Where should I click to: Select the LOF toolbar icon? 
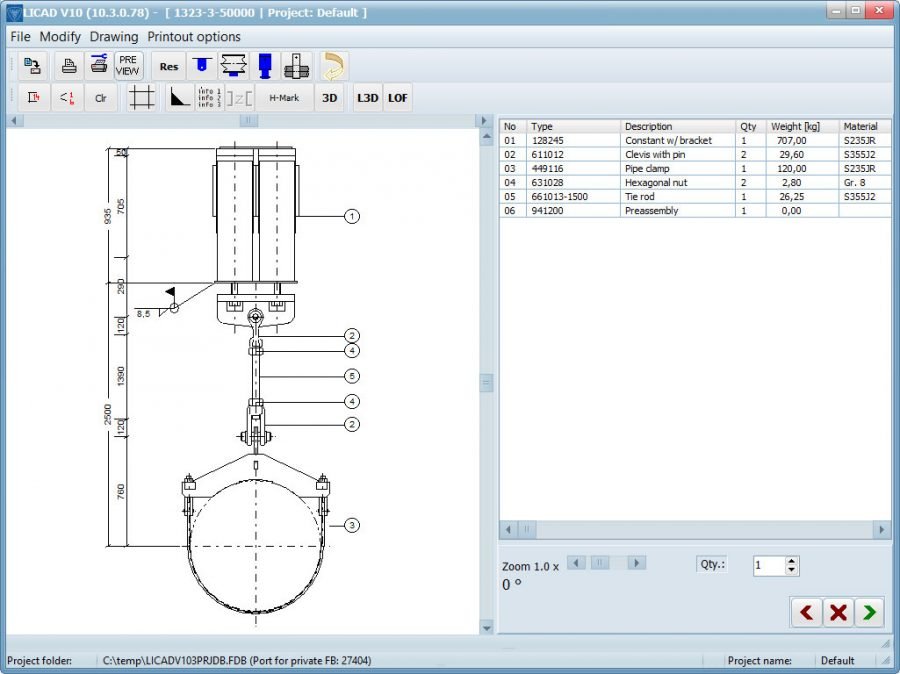(397, 97)
